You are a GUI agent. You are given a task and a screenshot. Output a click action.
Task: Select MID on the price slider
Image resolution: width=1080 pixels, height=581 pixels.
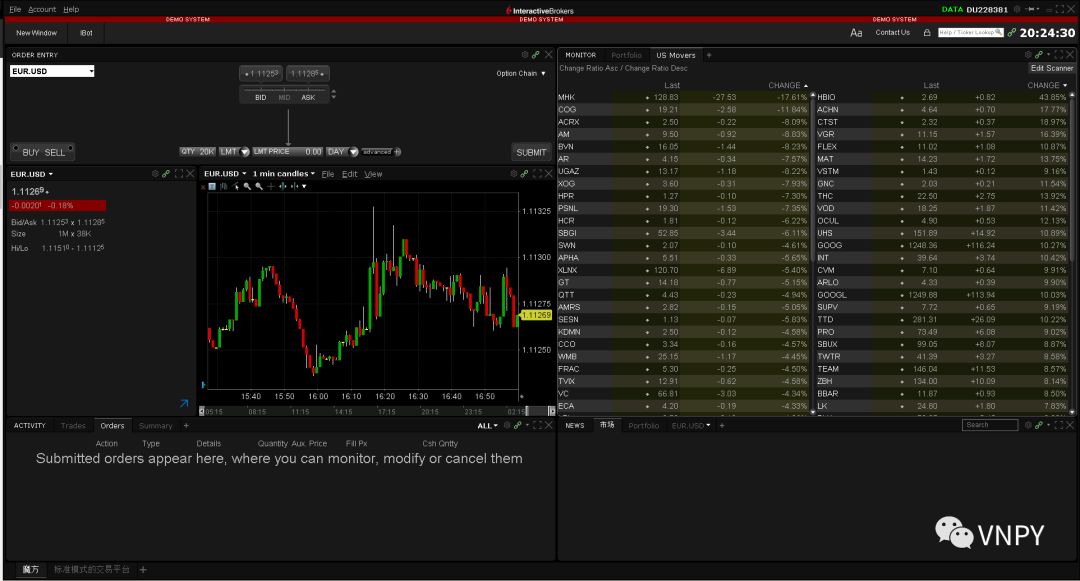pos(284,98)
